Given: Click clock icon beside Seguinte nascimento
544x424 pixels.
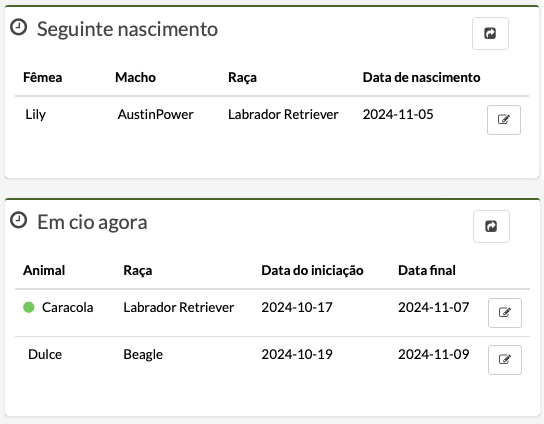Looking at the screenshot, I should pyautogui.click(x=18, y=27).
